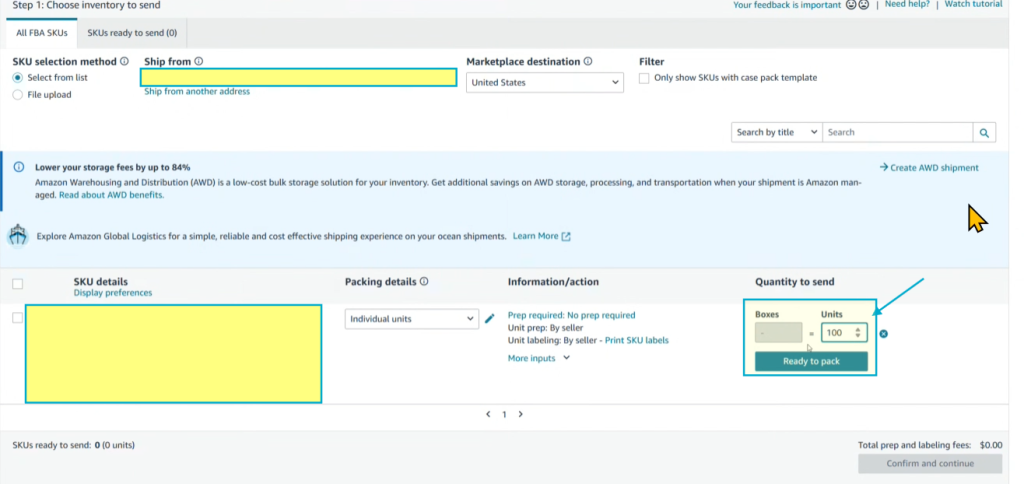
Task: Click the pencil icon to edit packing details
Action: [489, 319]
